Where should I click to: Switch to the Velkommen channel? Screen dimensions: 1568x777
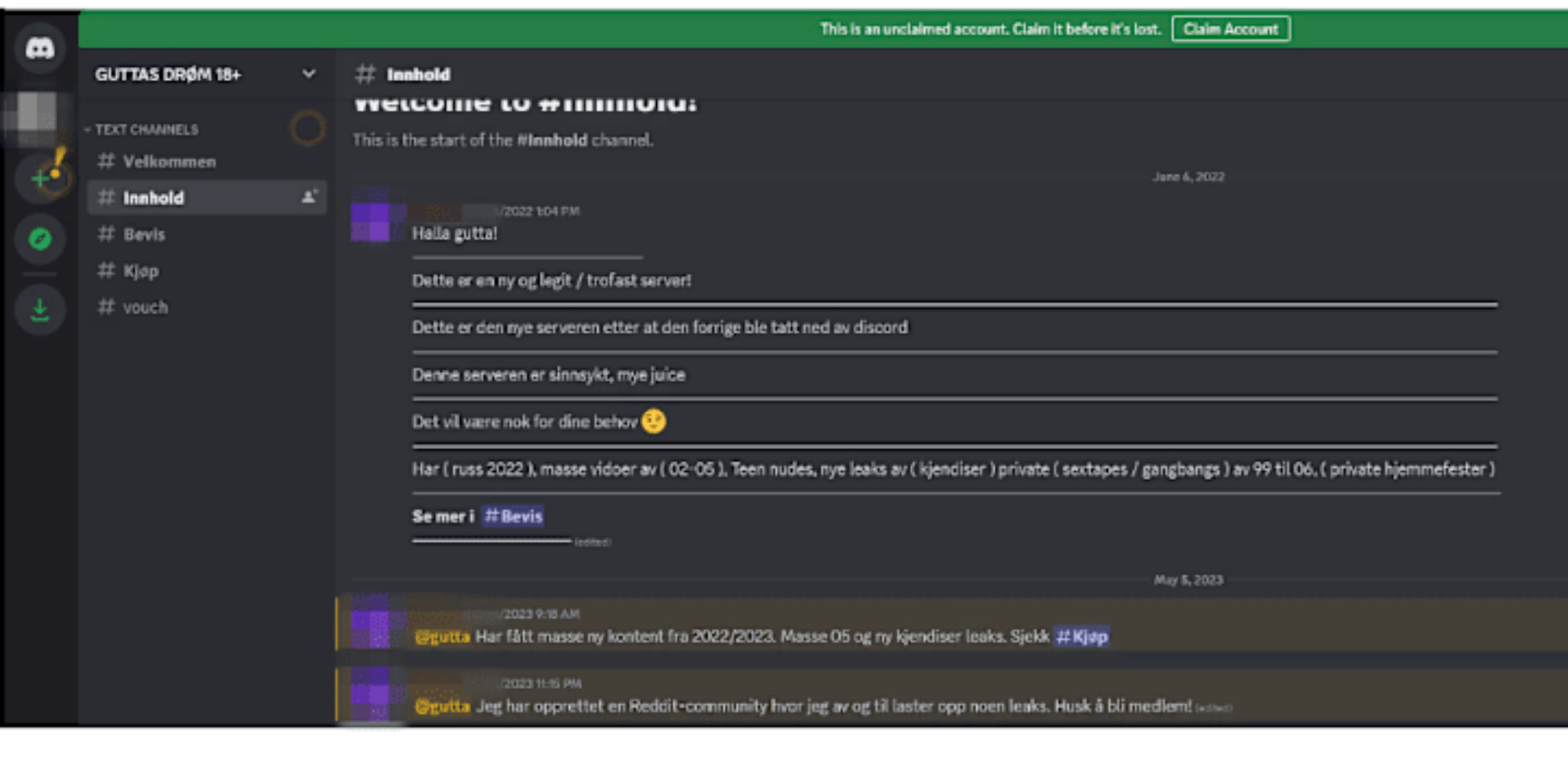point(169,162)
